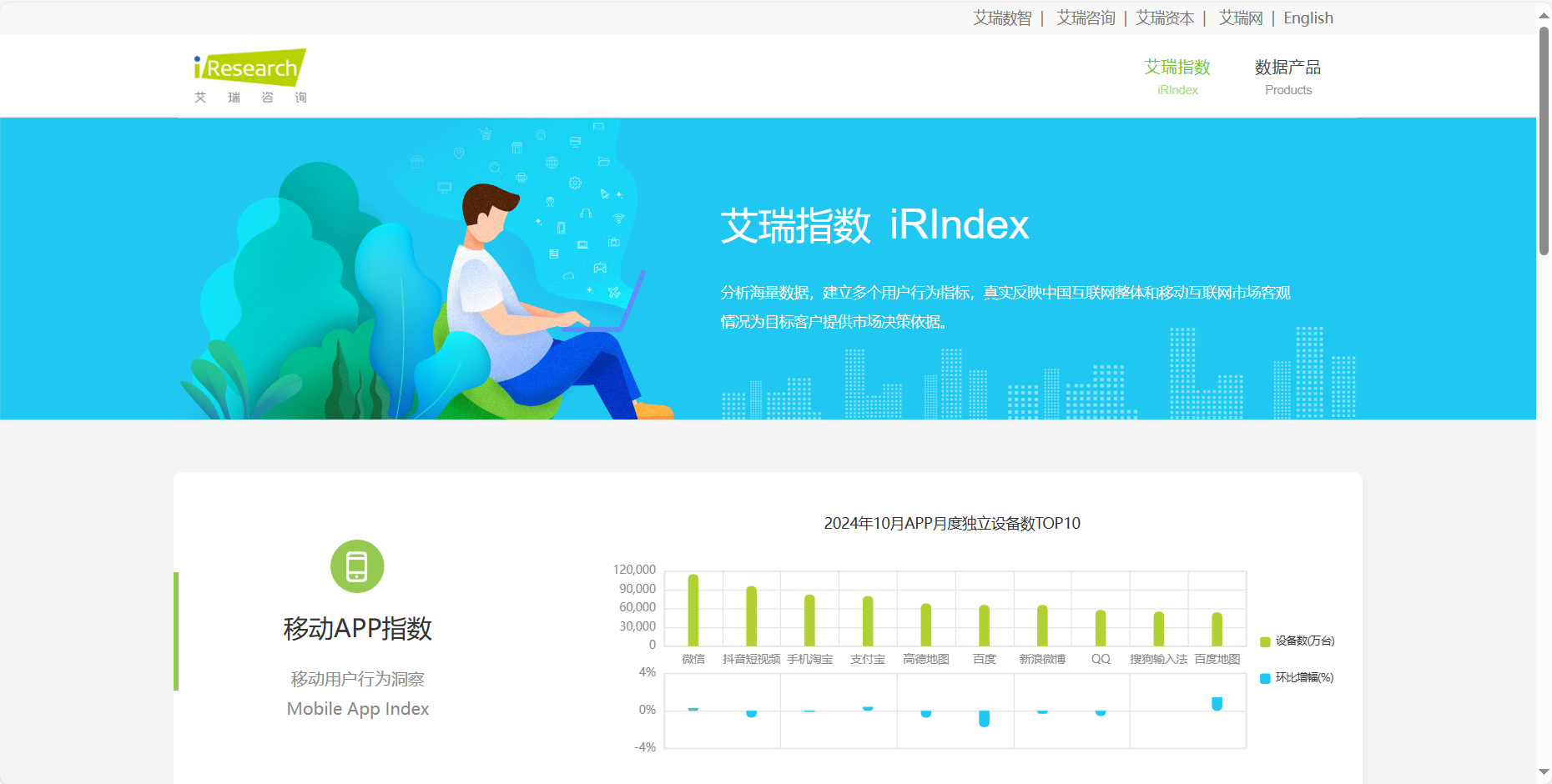The width and height of the screenshot is (1552, 784).
Task: Switch site language to English
Action: coord(1308,18)
